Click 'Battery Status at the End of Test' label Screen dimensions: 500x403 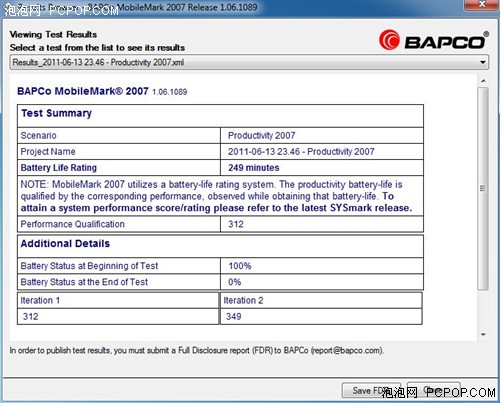click(84, 282)
